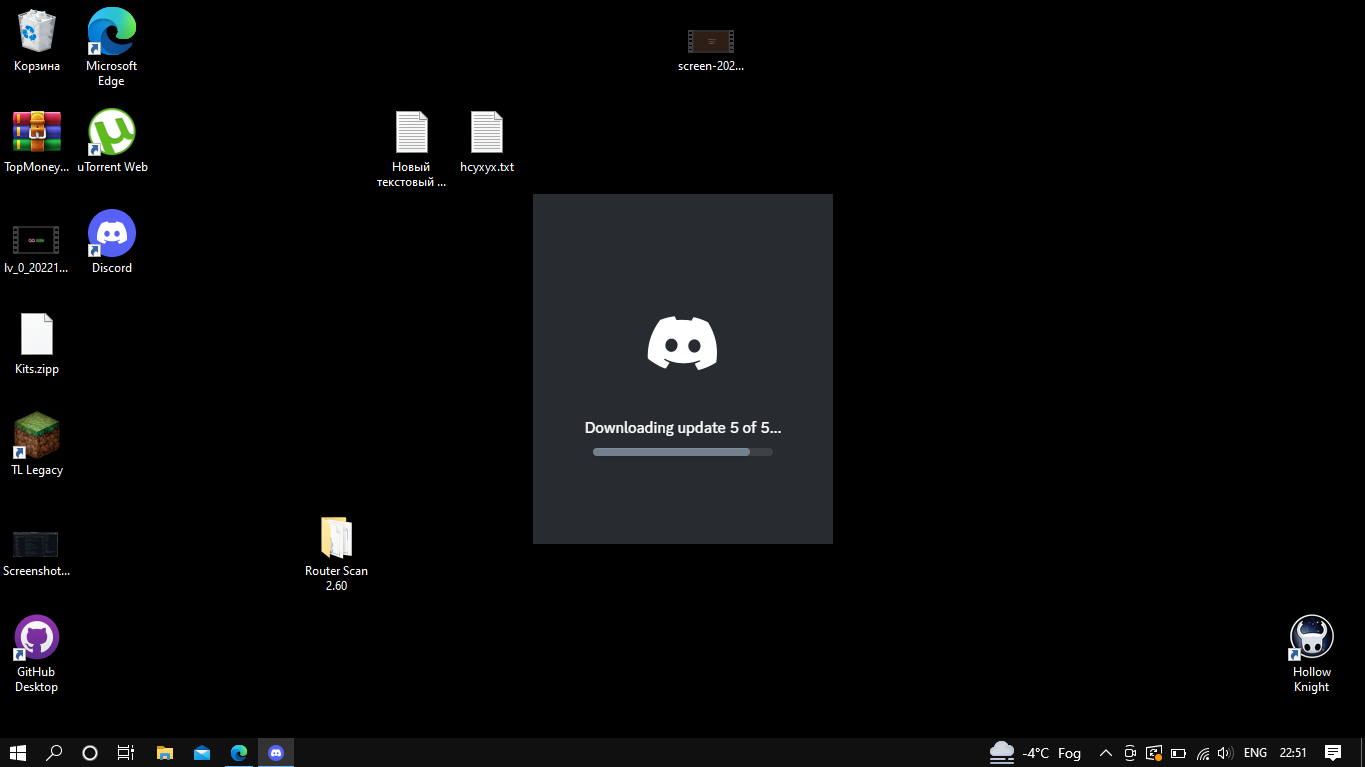
Task: Select the Router Scan 2.60 folder
Action: (336, 553)
